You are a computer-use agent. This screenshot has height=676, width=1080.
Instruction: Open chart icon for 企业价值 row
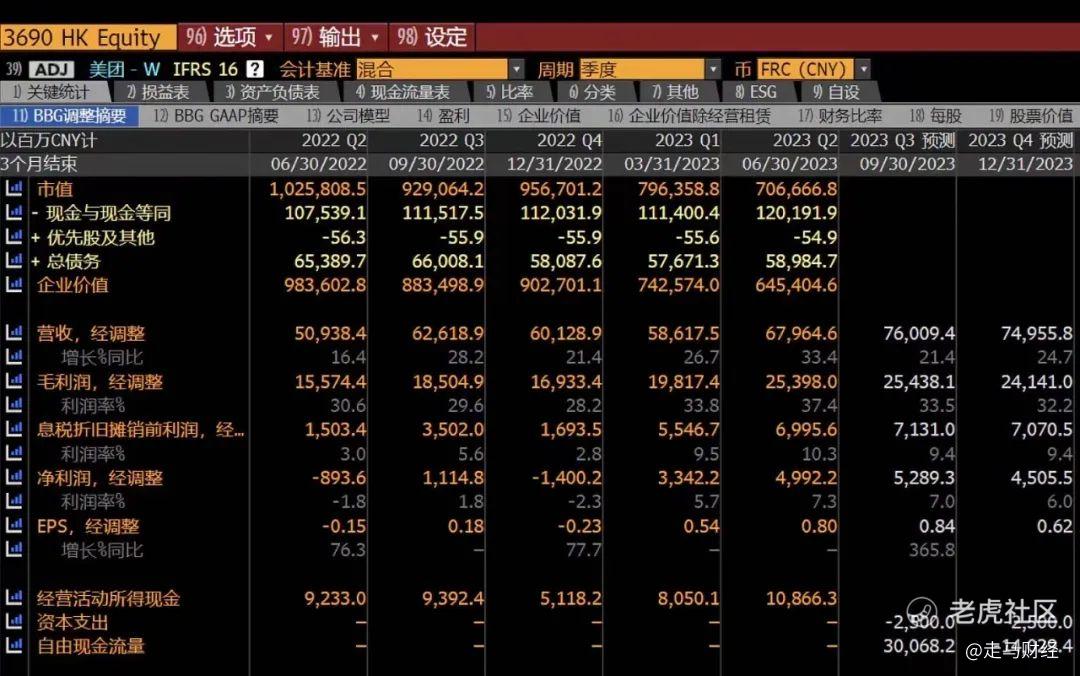[14, 285]
